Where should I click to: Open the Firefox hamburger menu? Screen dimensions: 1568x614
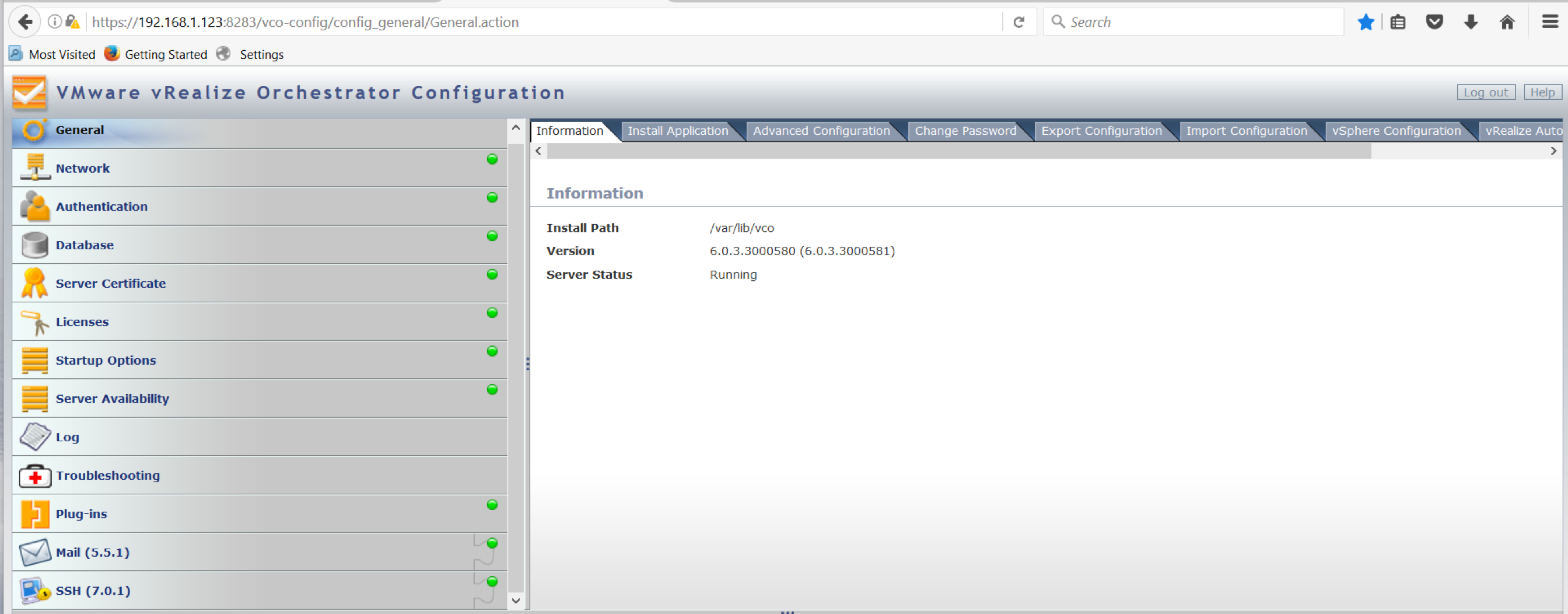1550,22
